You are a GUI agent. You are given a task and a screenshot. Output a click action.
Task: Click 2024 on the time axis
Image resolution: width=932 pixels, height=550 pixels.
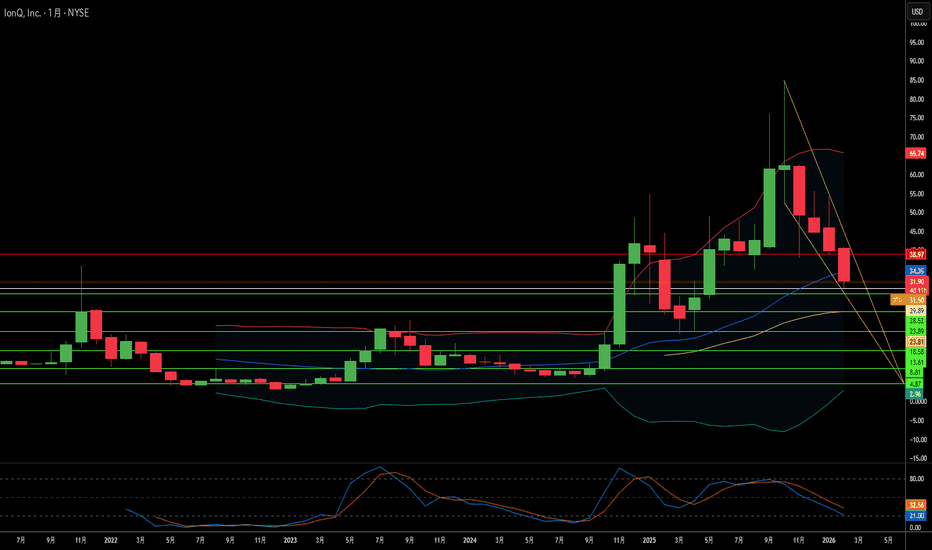(470, 539)
